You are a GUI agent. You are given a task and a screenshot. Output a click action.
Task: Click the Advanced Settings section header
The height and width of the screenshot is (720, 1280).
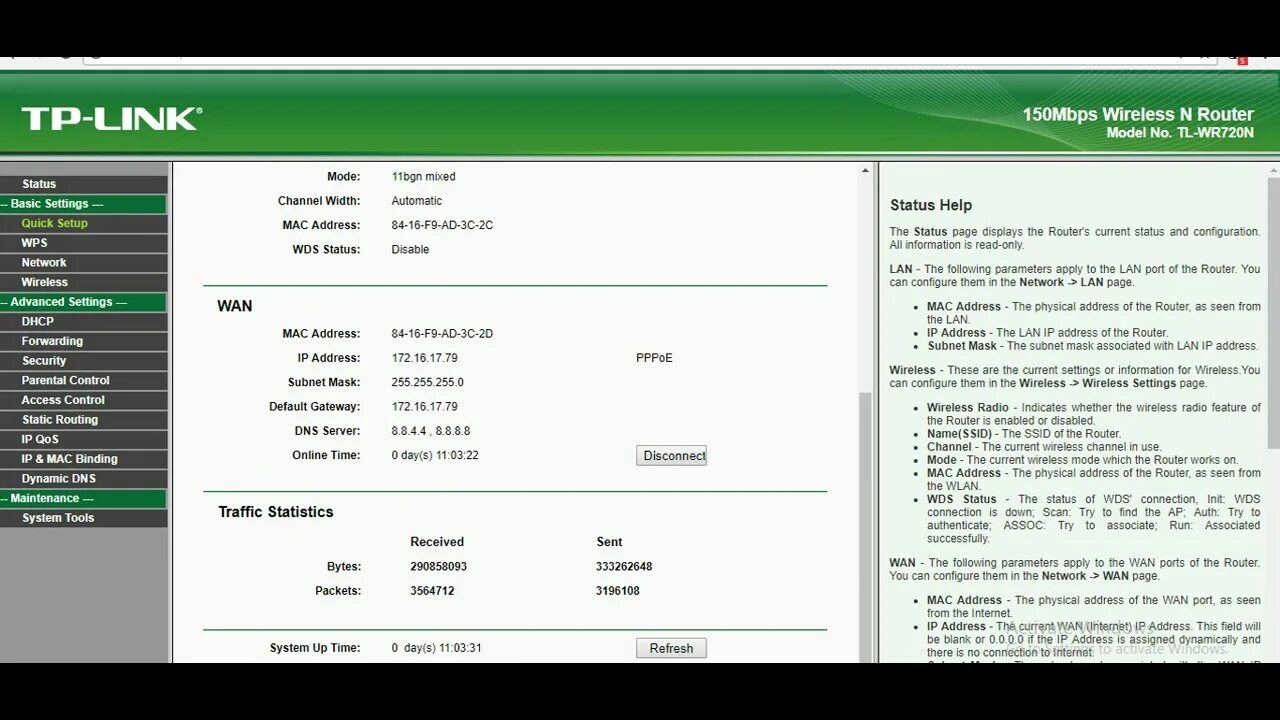(x=84, y=302)
